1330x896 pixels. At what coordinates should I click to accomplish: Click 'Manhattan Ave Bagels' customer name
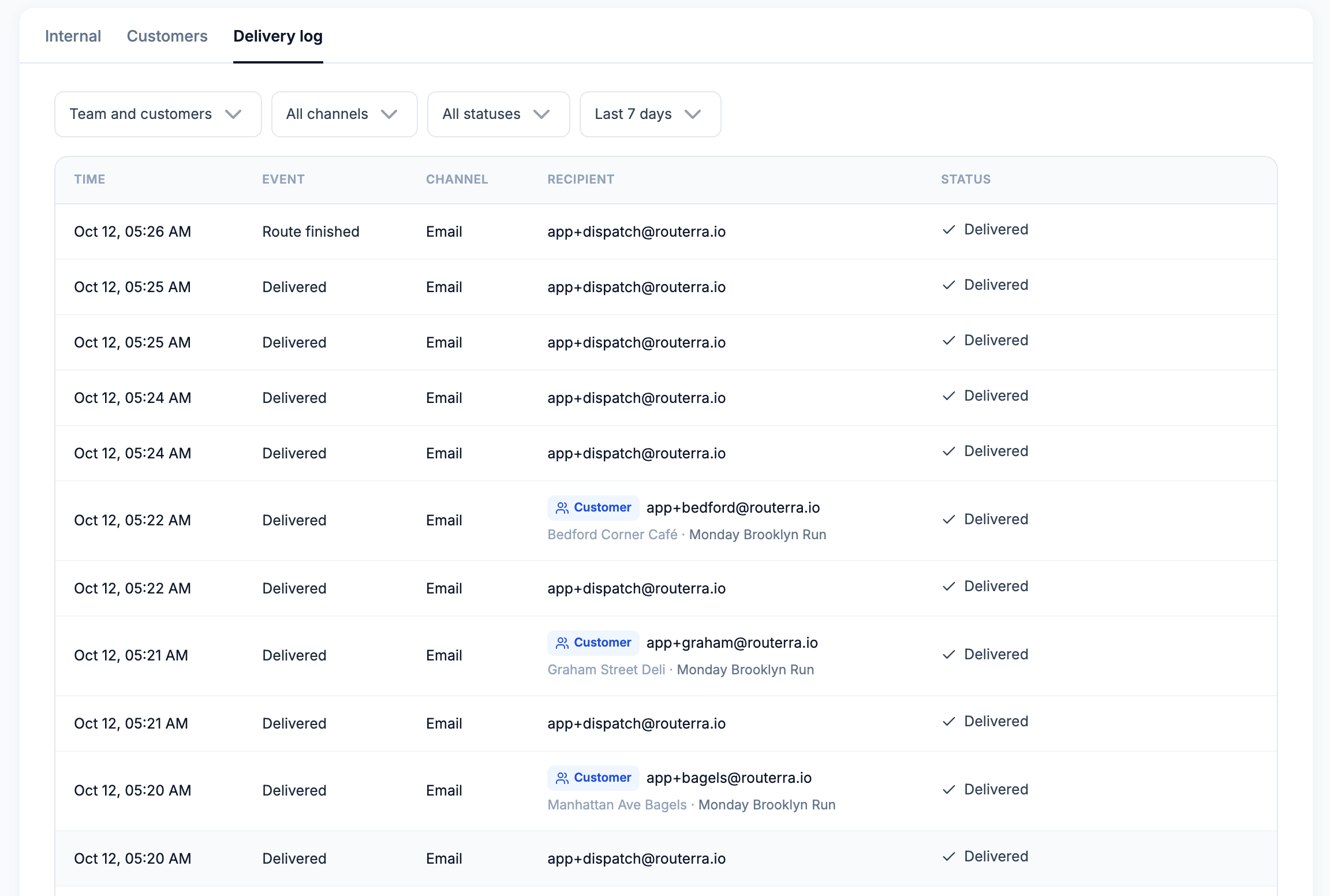(x=617, y=805)
